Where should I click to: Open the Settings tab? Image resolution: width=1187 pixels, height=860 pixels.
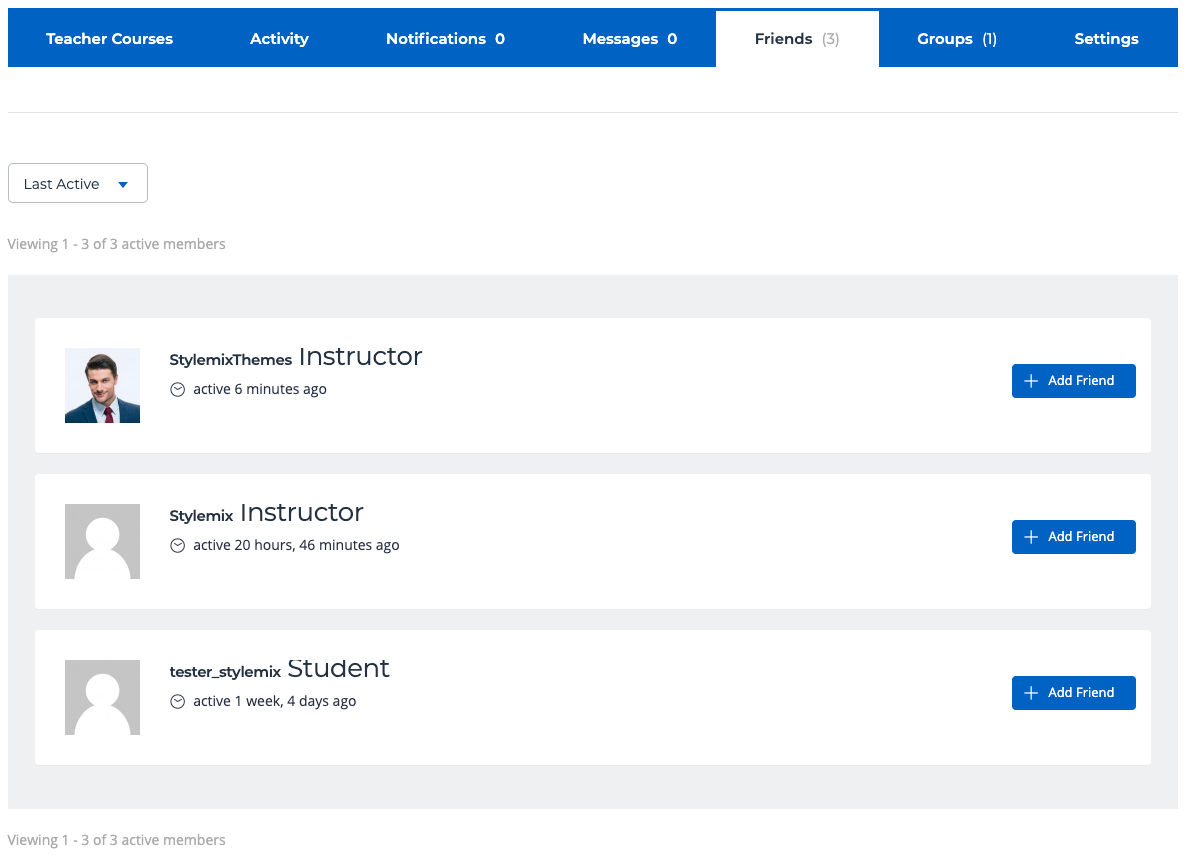tap(1106, 39)
